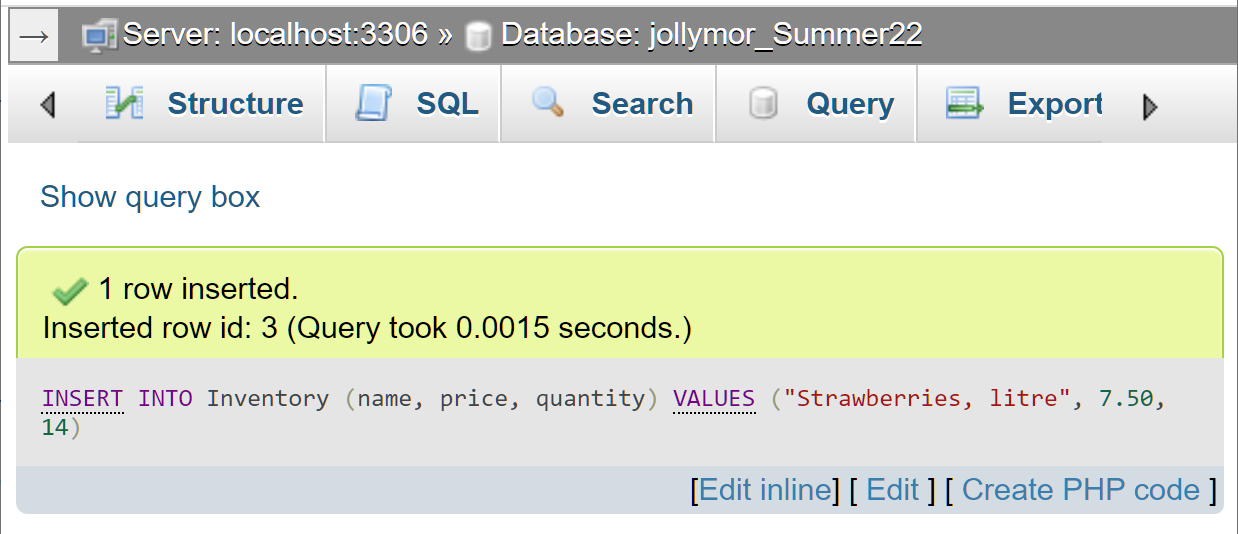Click the Search magnifying glass icon
This screenshot has width=1238, height=534.
(548, 103)
